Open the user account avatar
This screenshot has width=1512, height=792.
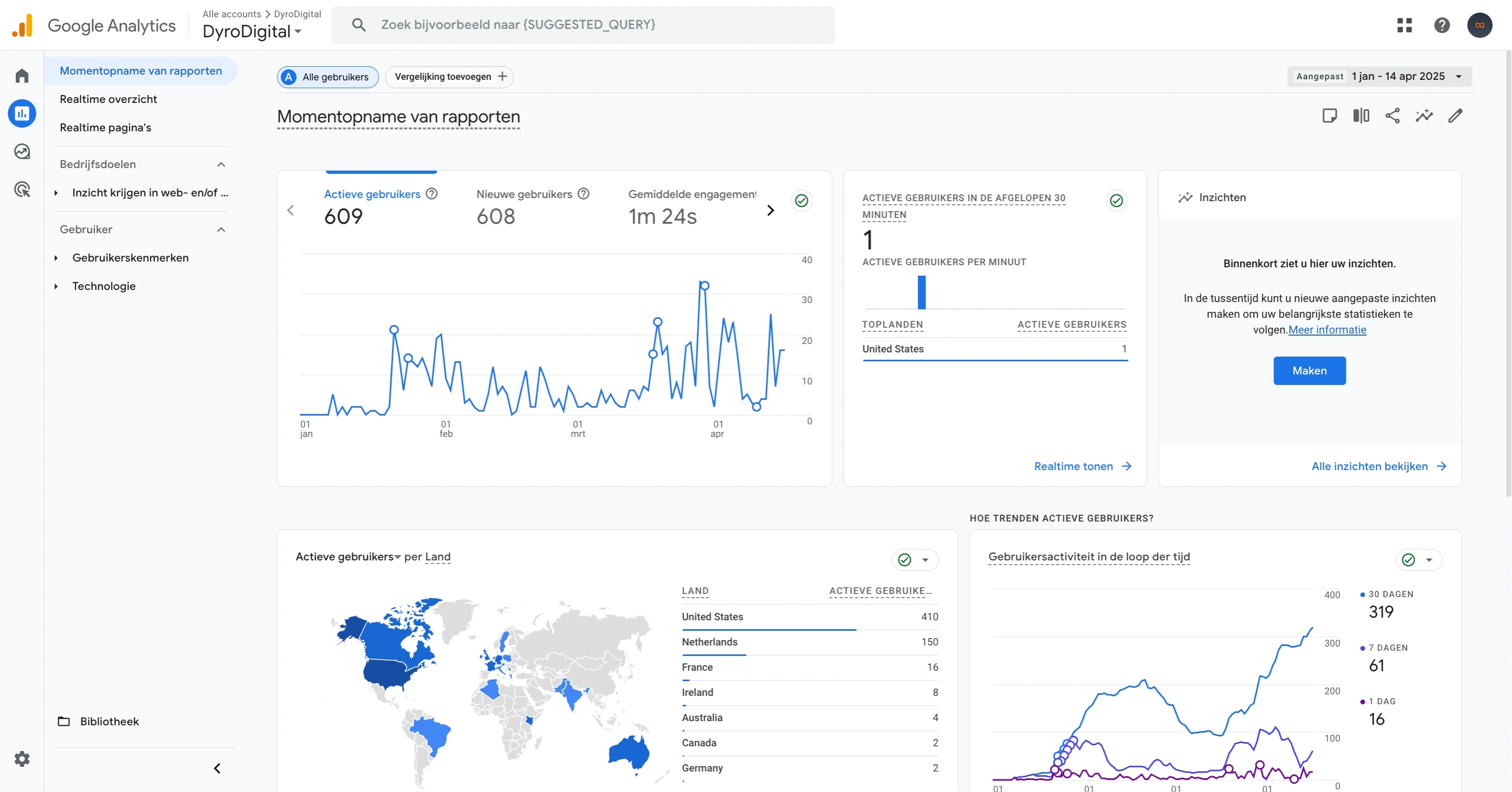(x=1479, y=25)
